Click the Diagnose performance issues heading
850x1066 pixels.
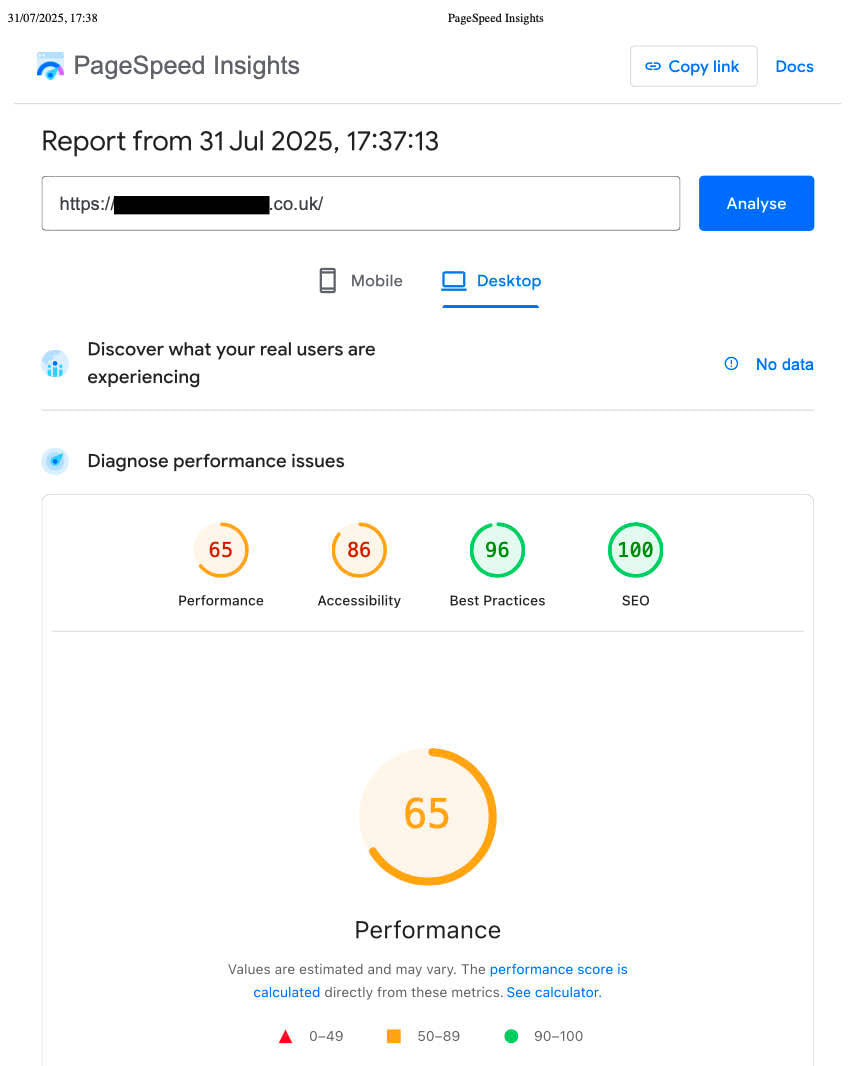(x=216, y=461)
